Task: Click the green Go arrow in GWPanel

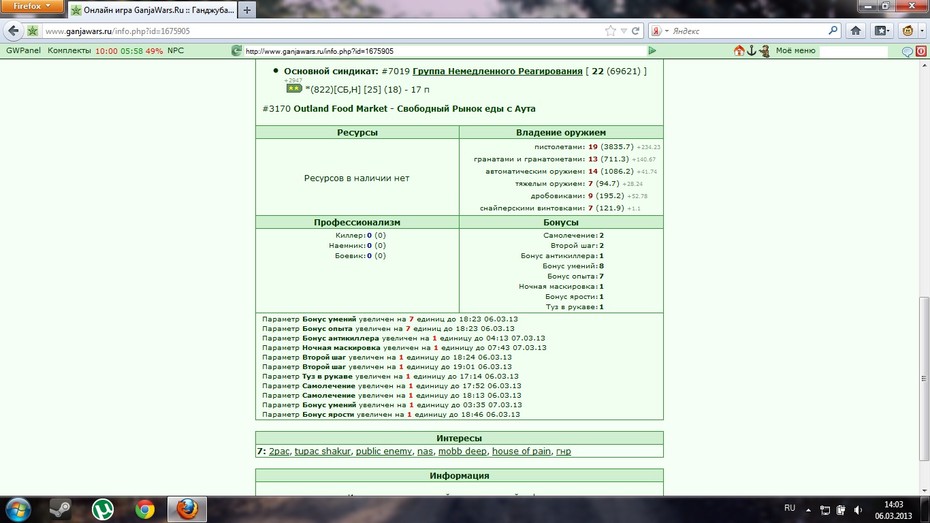Action: 652,51
